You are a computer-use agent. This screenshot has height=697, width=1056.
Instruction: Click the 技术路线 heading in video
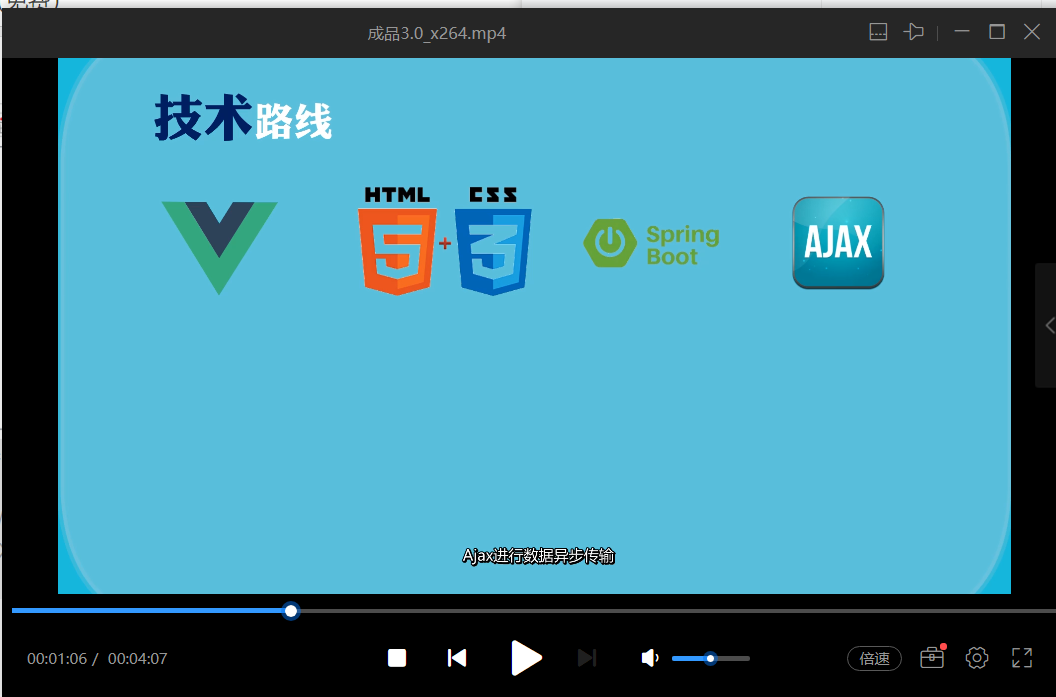pos(243,119)
